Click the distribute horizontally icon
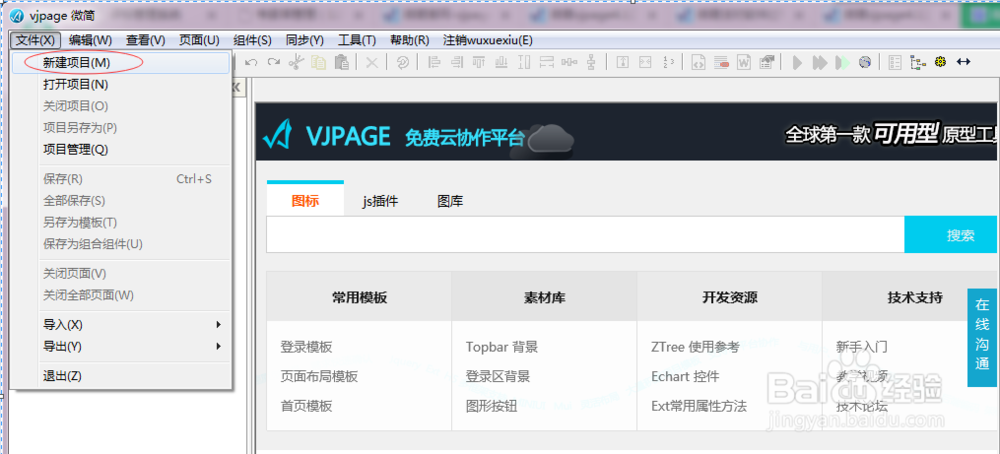1000x454 pixels. (569, 62)
